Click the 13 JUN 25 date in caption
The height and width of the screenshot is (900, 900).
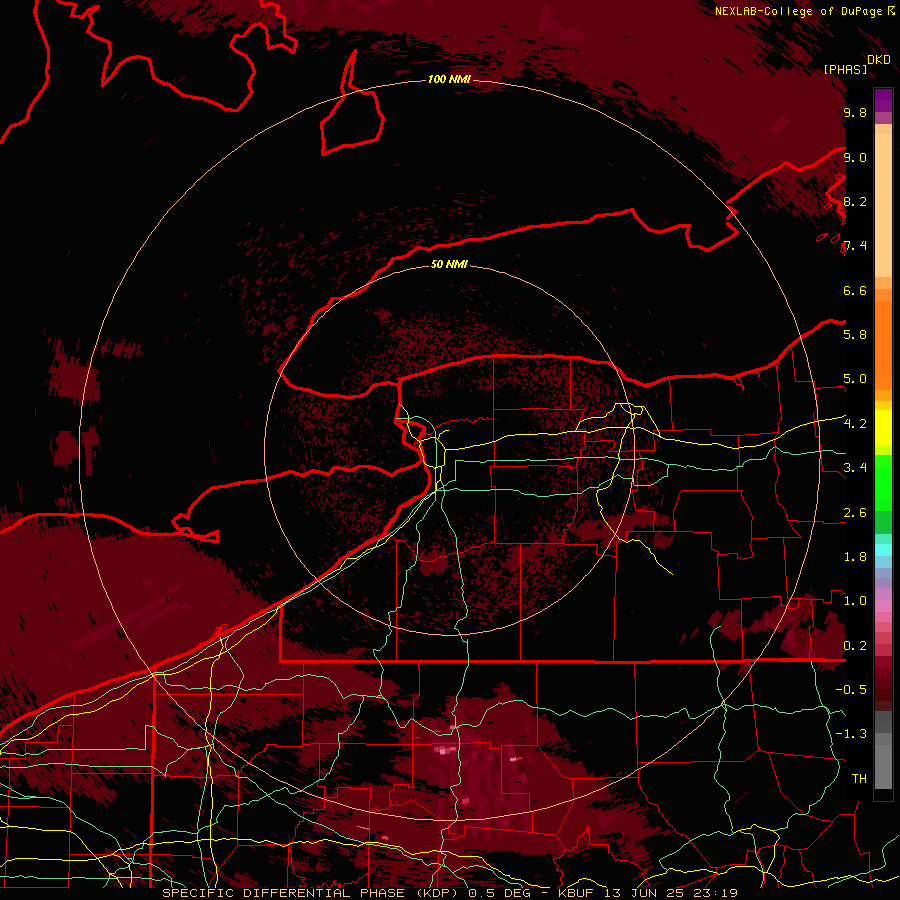[x=643, y=893]
